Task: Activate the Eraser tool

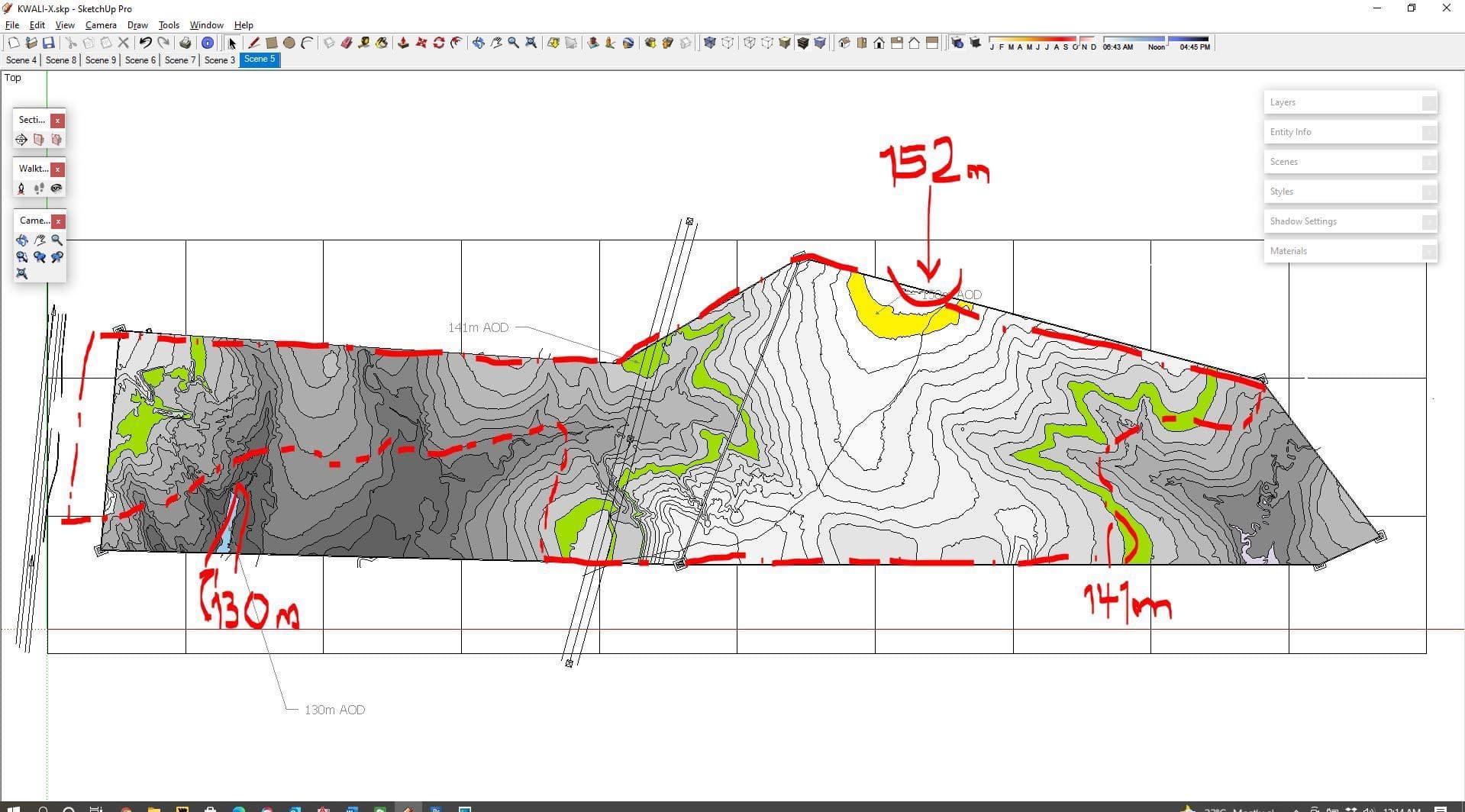Action: (x=347, y=43)
